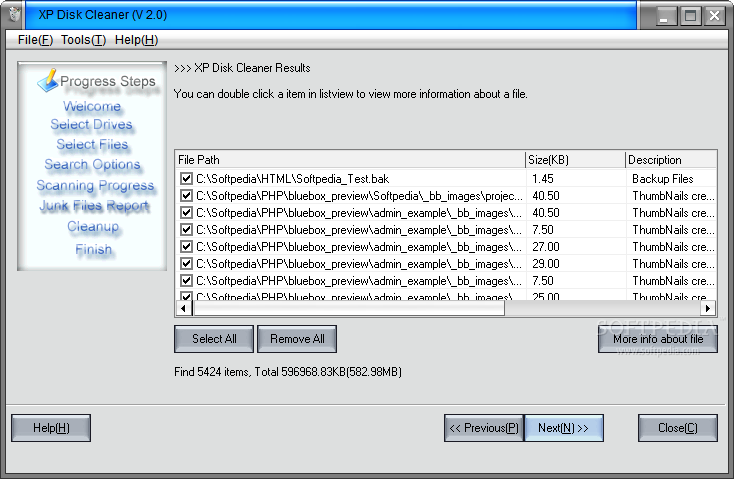734x479 pixels.
Task: Click the 29.00 size cell
Action: tap(546, 264)
